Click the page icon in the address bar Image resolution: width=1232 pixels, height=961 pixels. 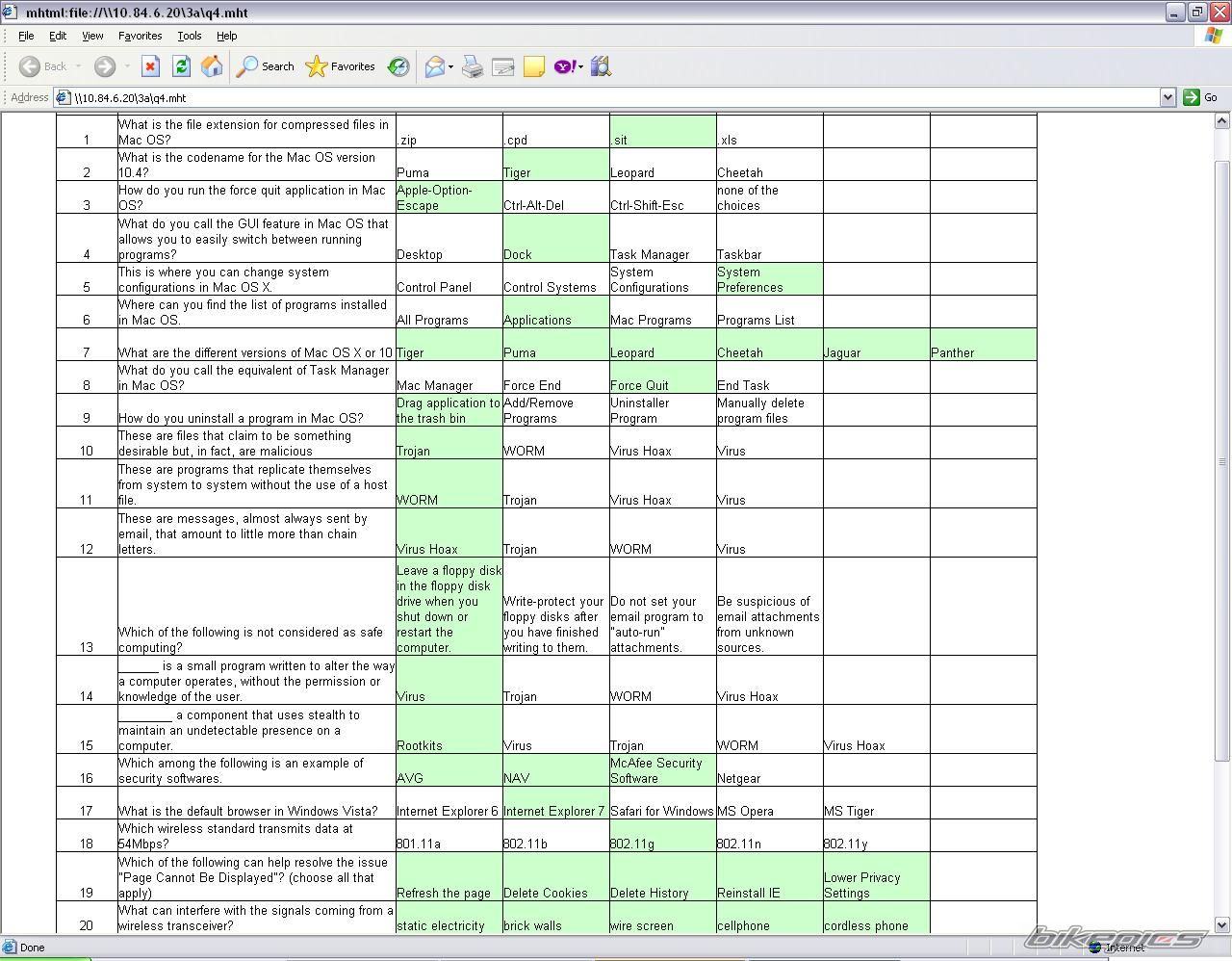[x=64, y=97]
